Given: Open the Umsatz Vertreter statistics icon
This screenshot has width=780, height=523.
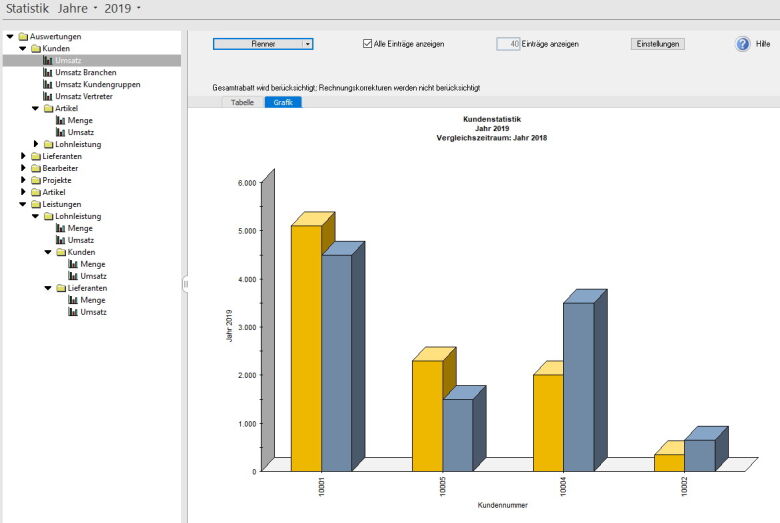Looking at the screenshot, I should pyautogui.click(x=47, y=97).
